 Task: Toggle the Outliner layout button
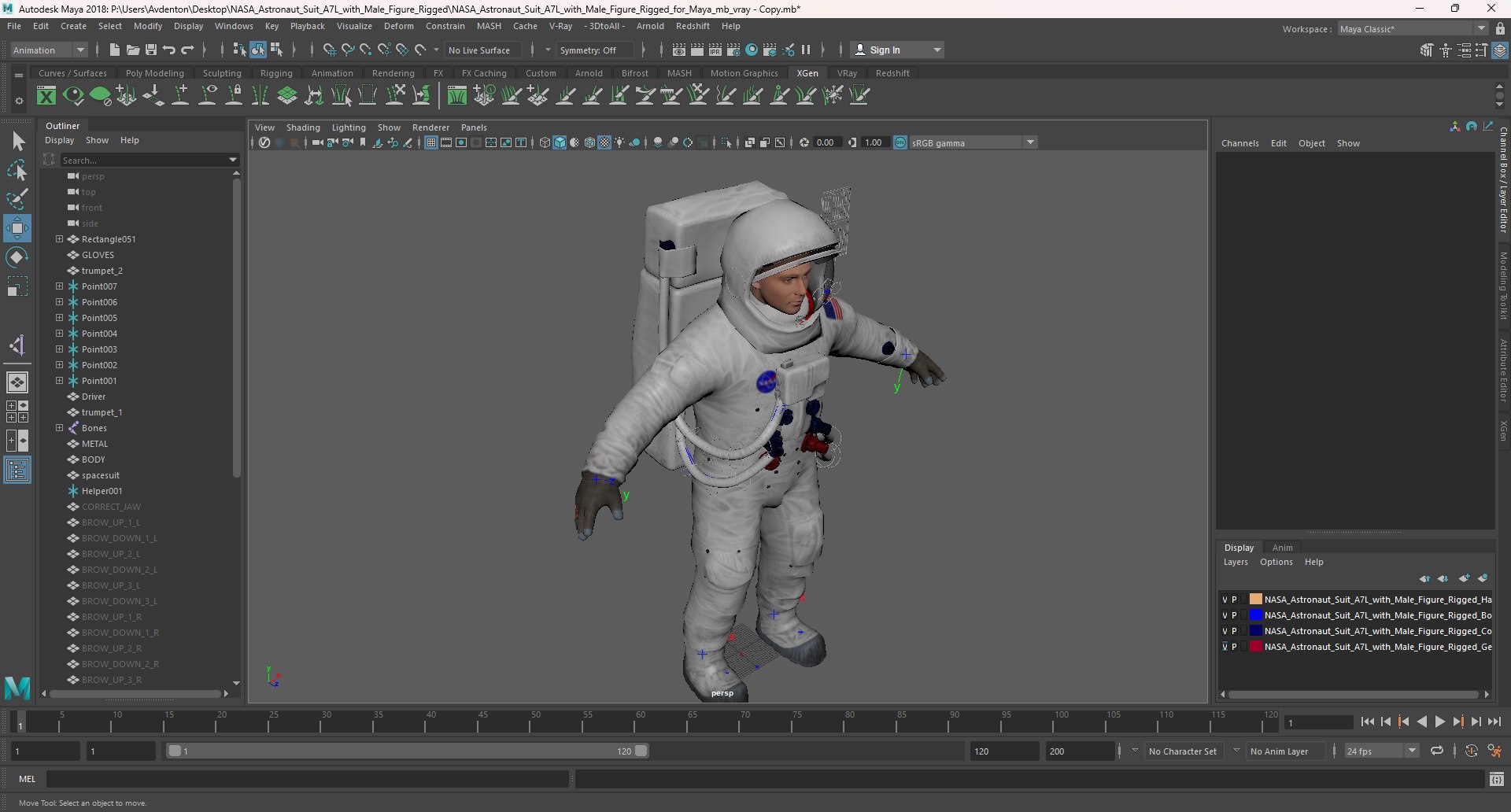click(x=17, y=470)
